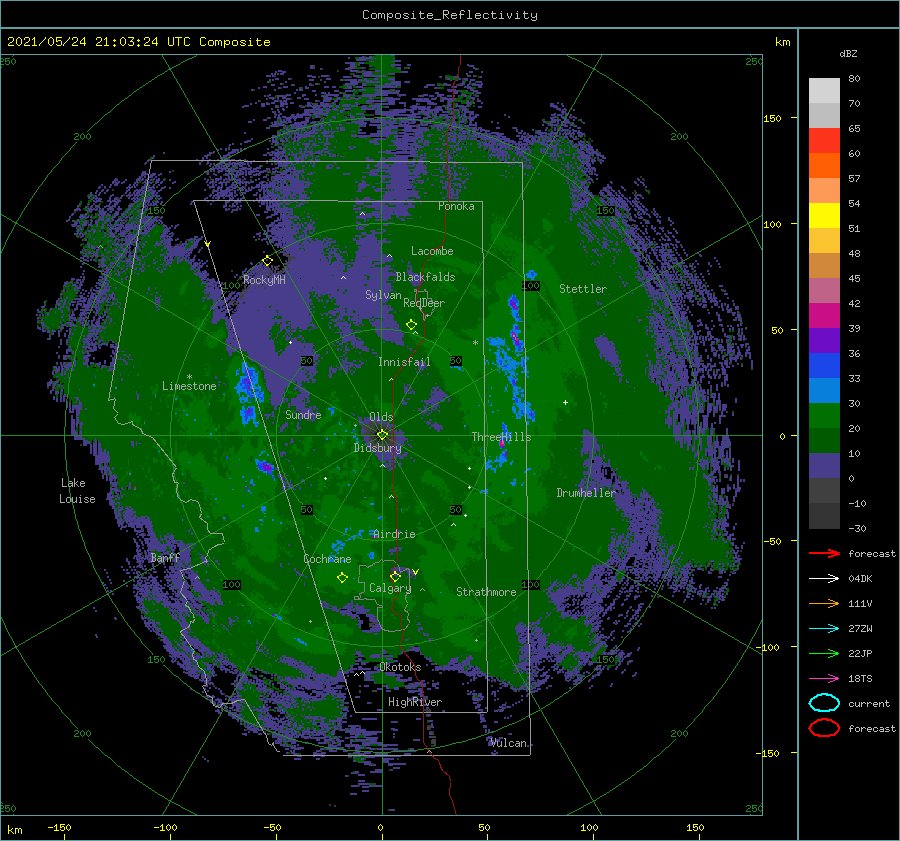The height and width of the screenshot is (841, 900).
Task: Click the Cochrane label
Action: pyautogui.click(x=327, y=559)
